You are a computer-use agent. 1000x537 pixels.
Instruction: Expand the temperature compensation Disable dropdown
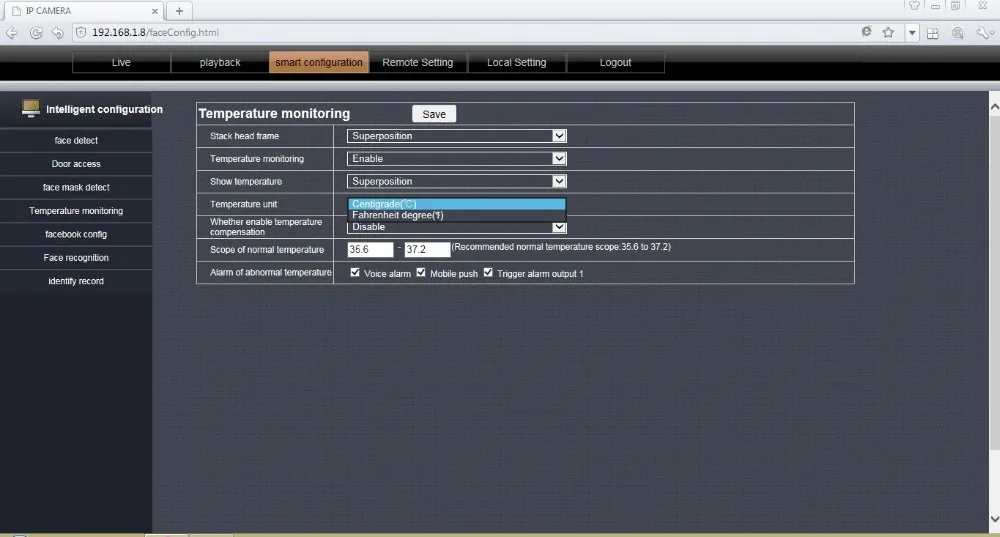[x=559, y=227]
